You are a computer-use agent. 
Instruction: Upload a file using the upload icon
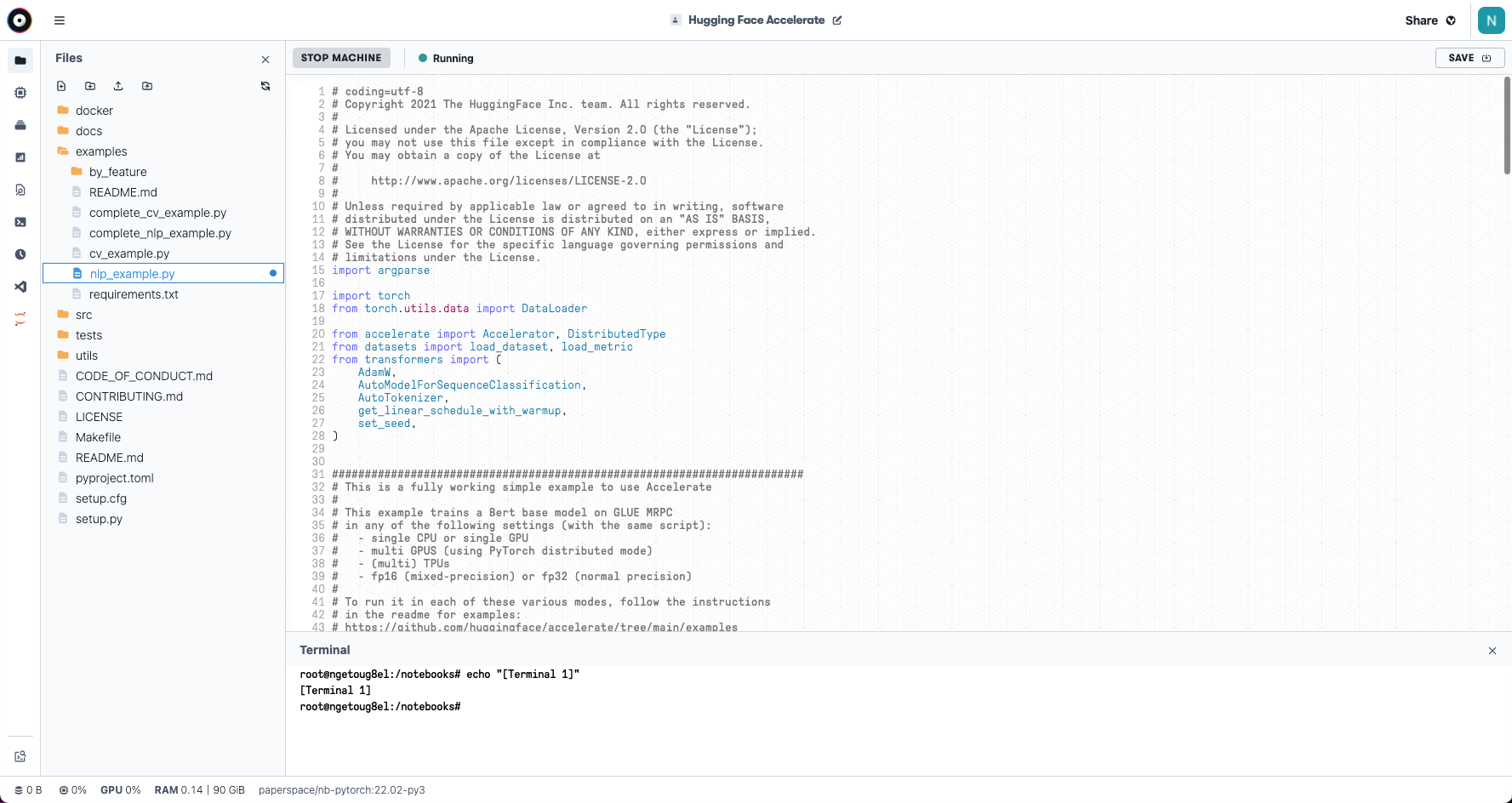[x=118, y=86]
